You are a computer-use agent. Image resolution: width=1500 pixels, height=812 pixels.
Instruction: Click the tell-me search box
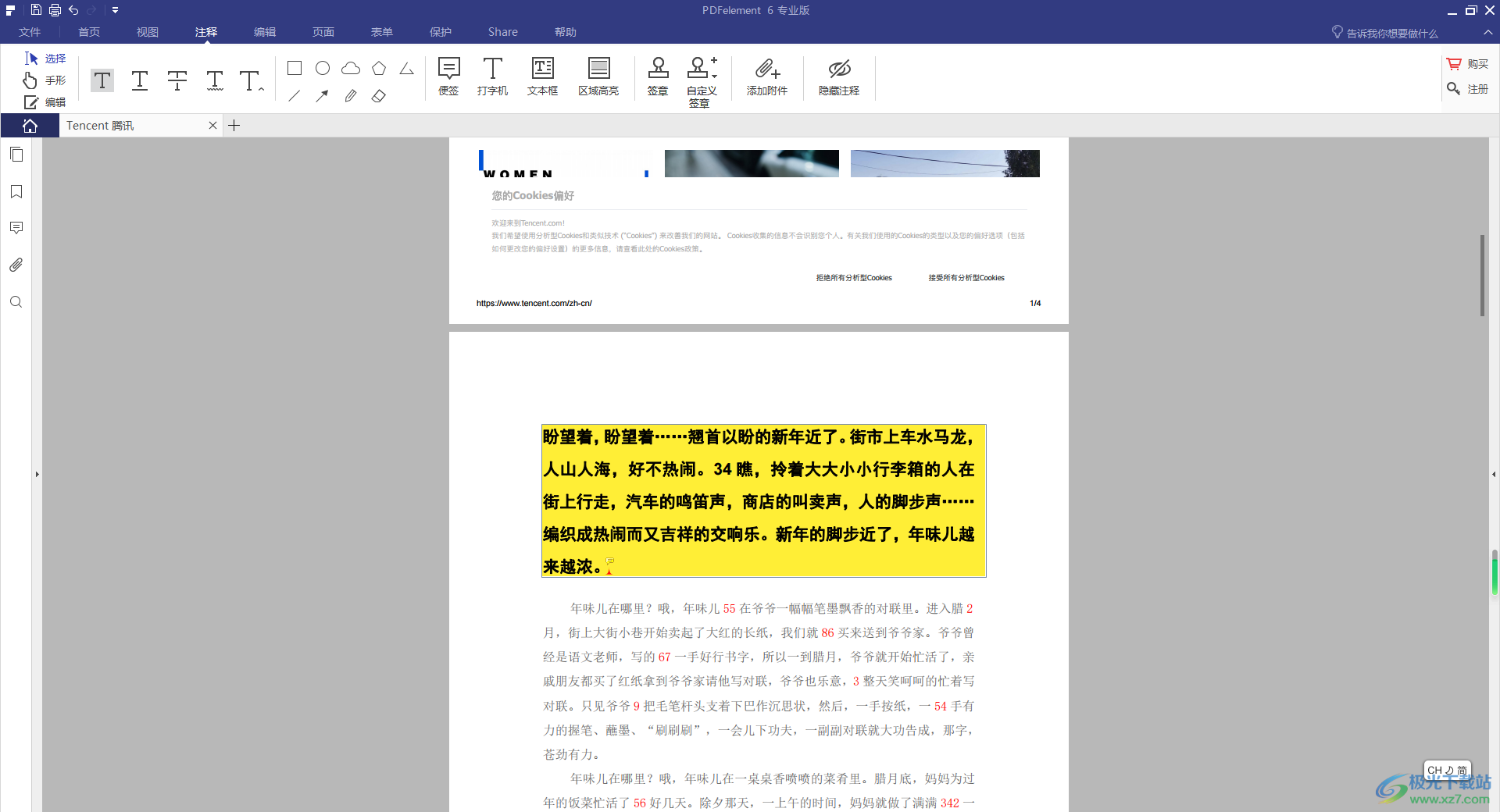point(1385,33)
